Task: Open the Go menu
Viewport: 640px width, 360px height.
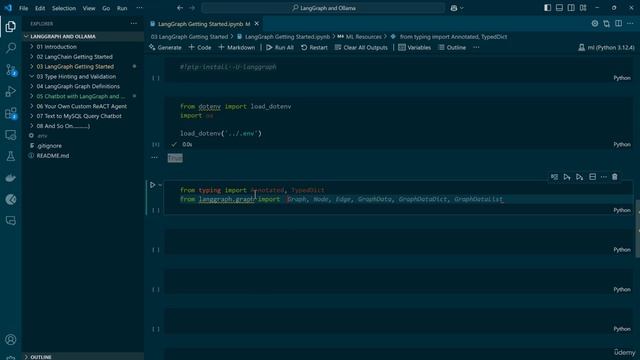Action: coord(106,8)
